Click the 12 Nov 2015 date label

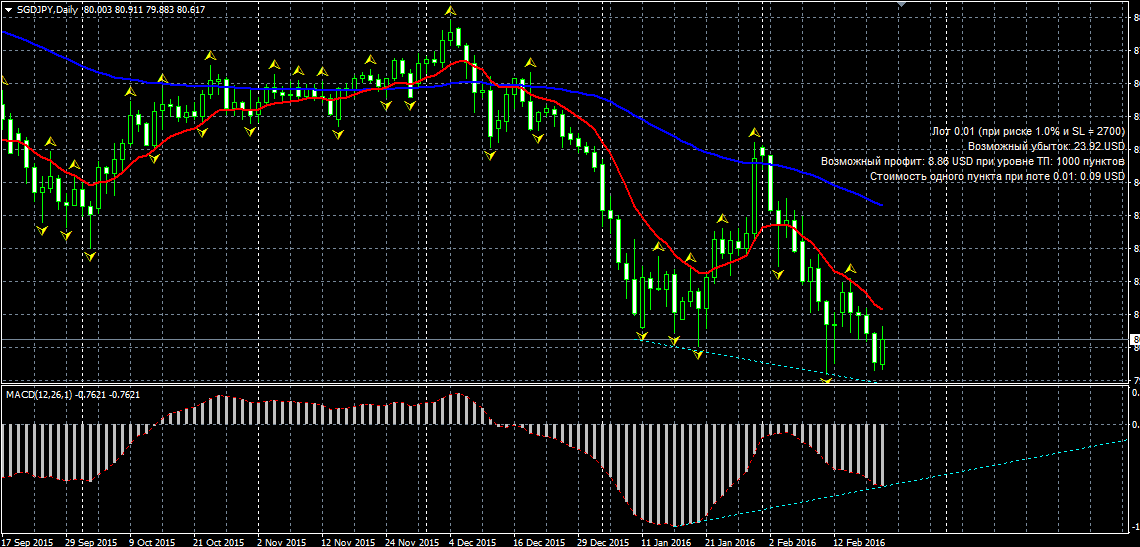(346, 542)
